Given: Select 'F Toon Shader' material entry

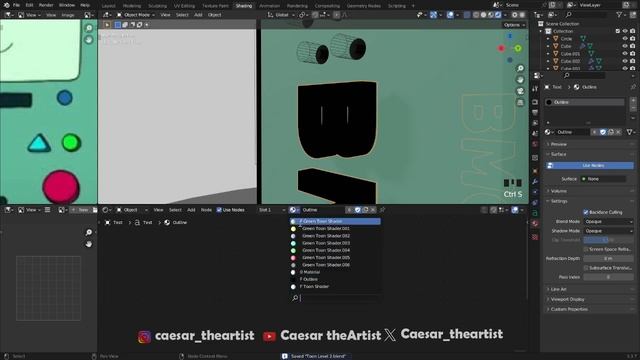Looking at the screenshot, I should point(335,287).
